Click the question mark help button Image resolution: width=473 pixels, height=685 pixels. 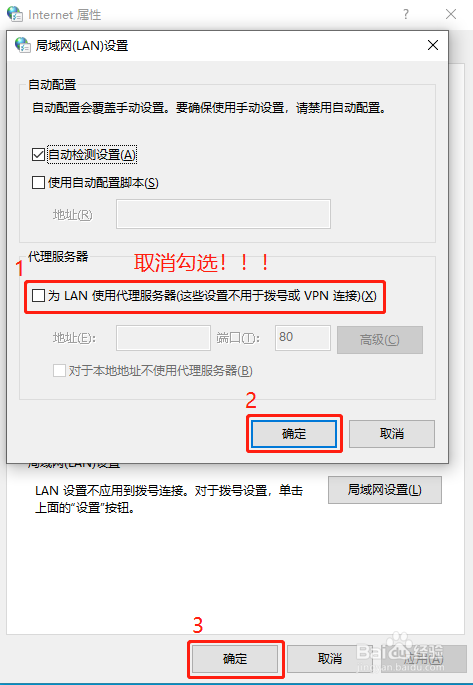[x=406, y=14]
